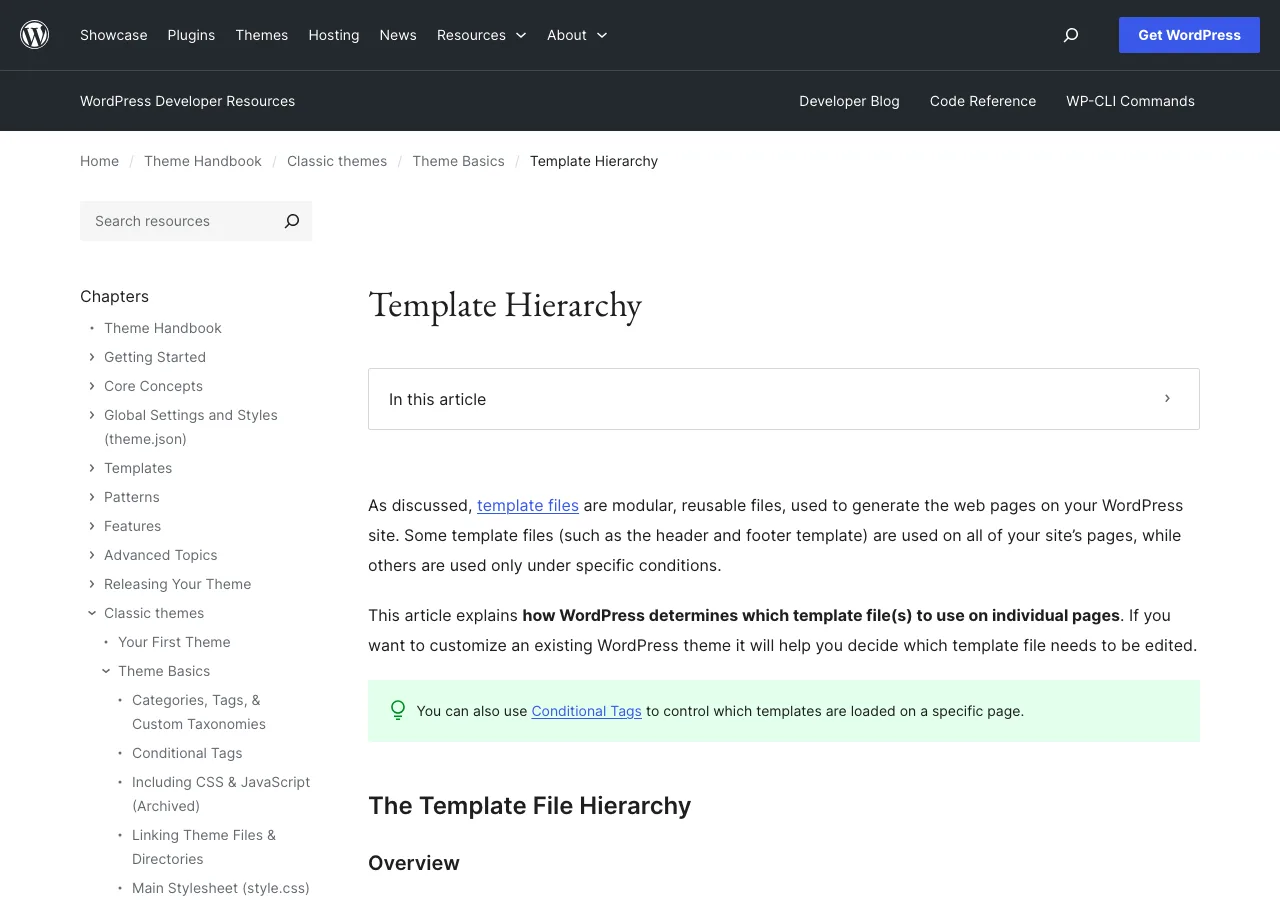Click the Get WordPress button
Screen dimensions: 1280x900
[x=1189, y=35]
